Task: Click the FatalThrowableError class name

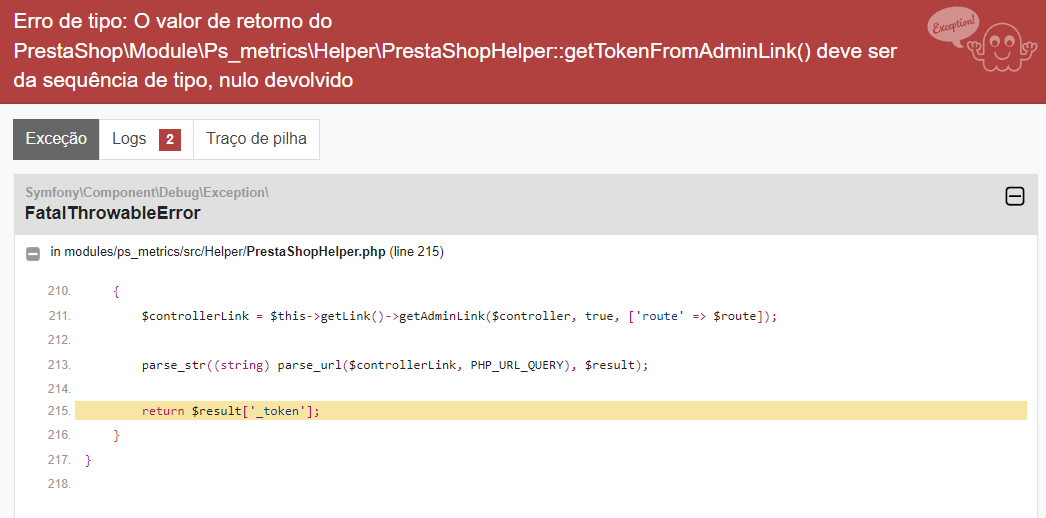Action: pos(112,213)
